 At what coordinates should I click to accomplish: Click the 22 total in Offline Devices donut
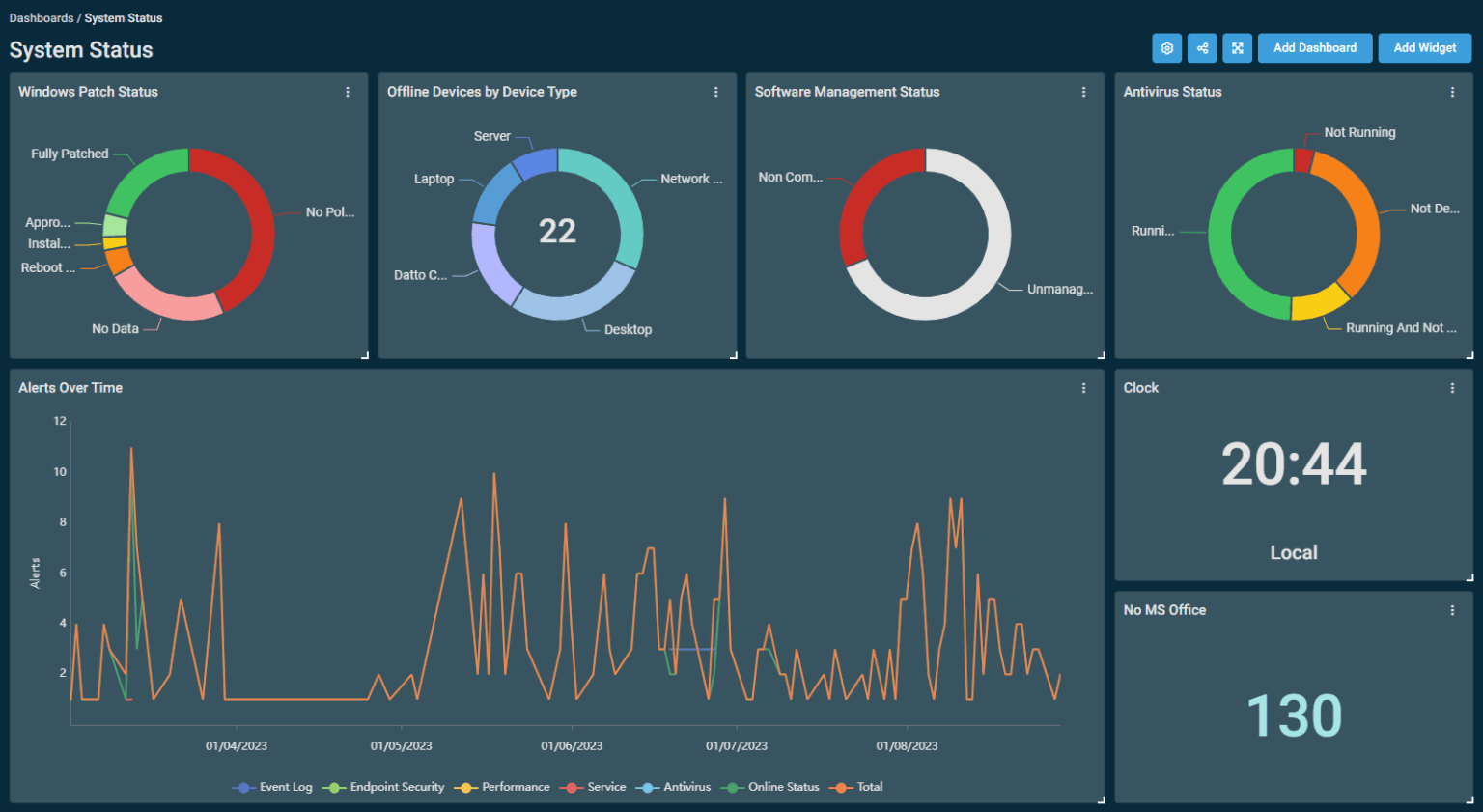pos(557,232)
